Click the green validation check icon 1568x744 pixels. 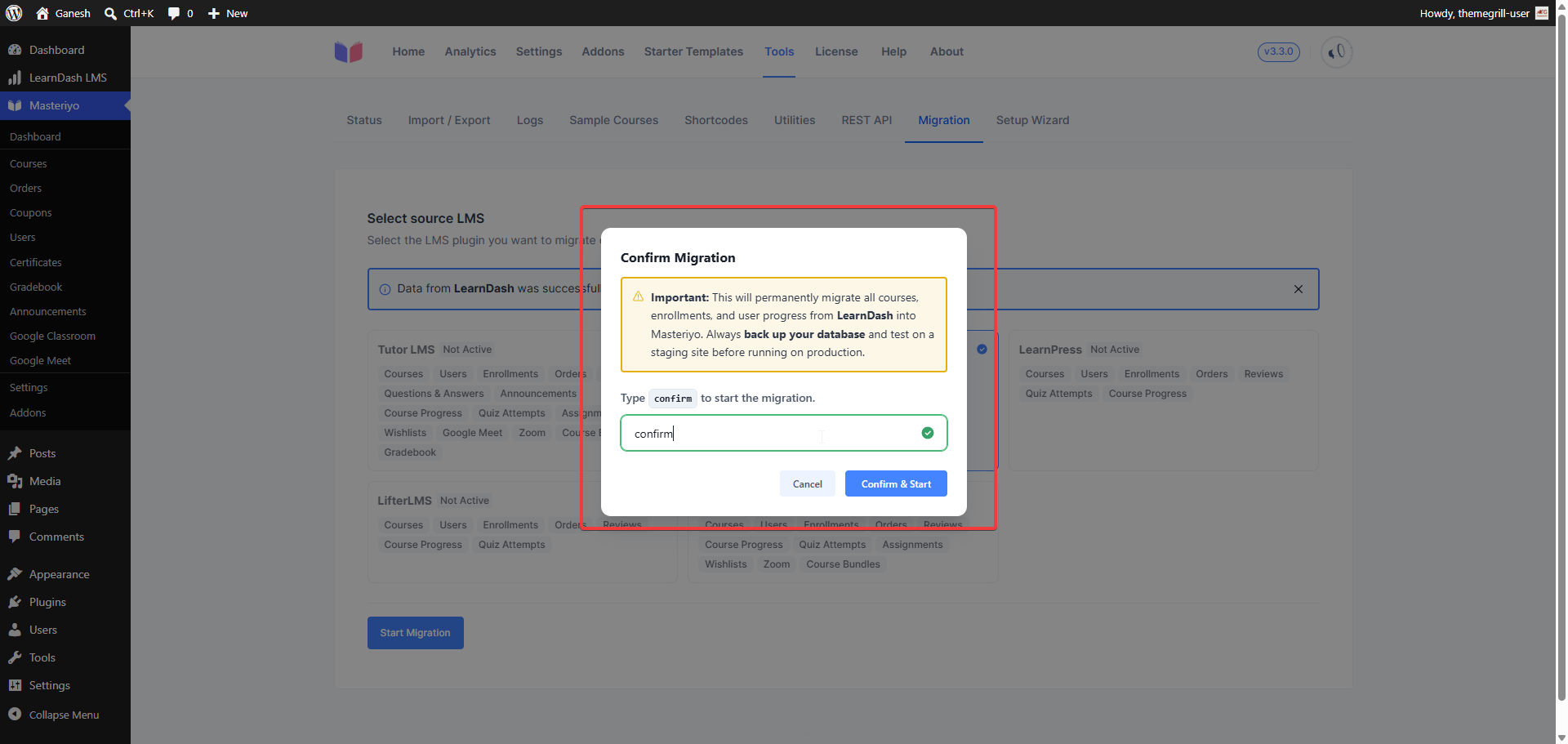tap(928, 433)
